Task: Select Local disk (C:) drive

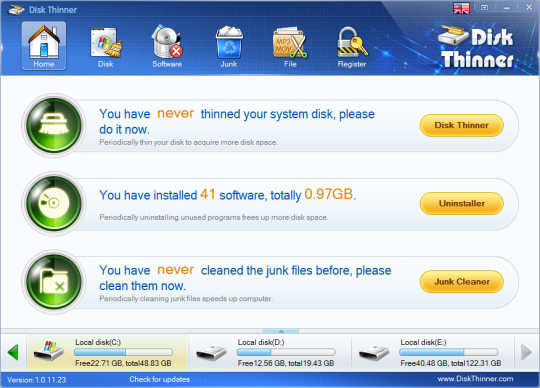Action: click(x=107, y=353)
